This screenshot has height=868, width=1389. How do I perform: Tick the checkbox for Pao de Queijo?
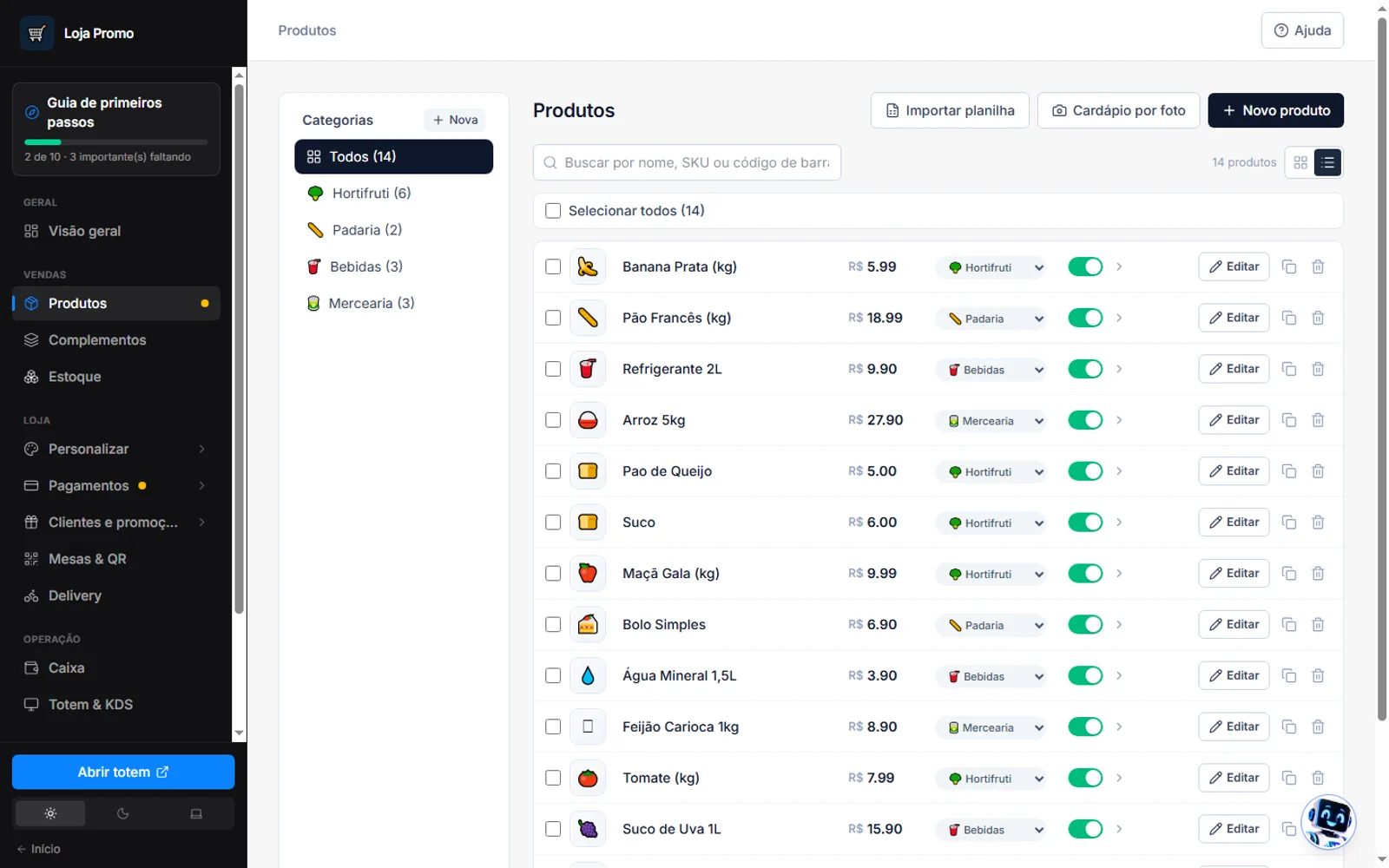553,471
